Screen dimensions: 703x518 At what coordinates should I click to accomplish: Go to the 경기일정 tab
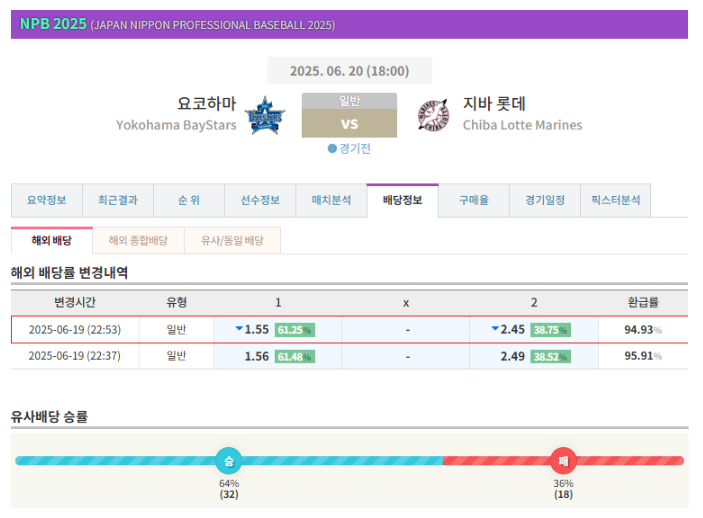tap(545, 200)
